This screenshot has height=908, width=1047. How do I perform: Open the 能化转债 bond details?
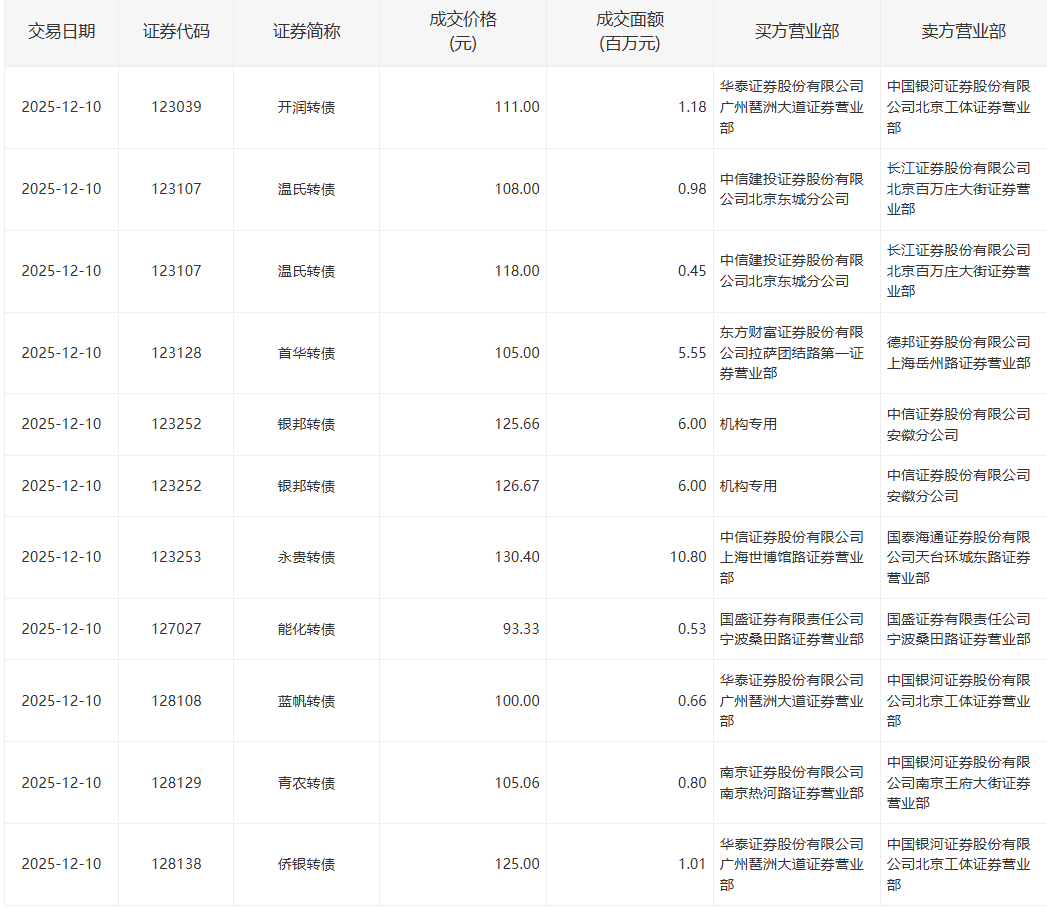pyautogui.click(x=306, y=629)
